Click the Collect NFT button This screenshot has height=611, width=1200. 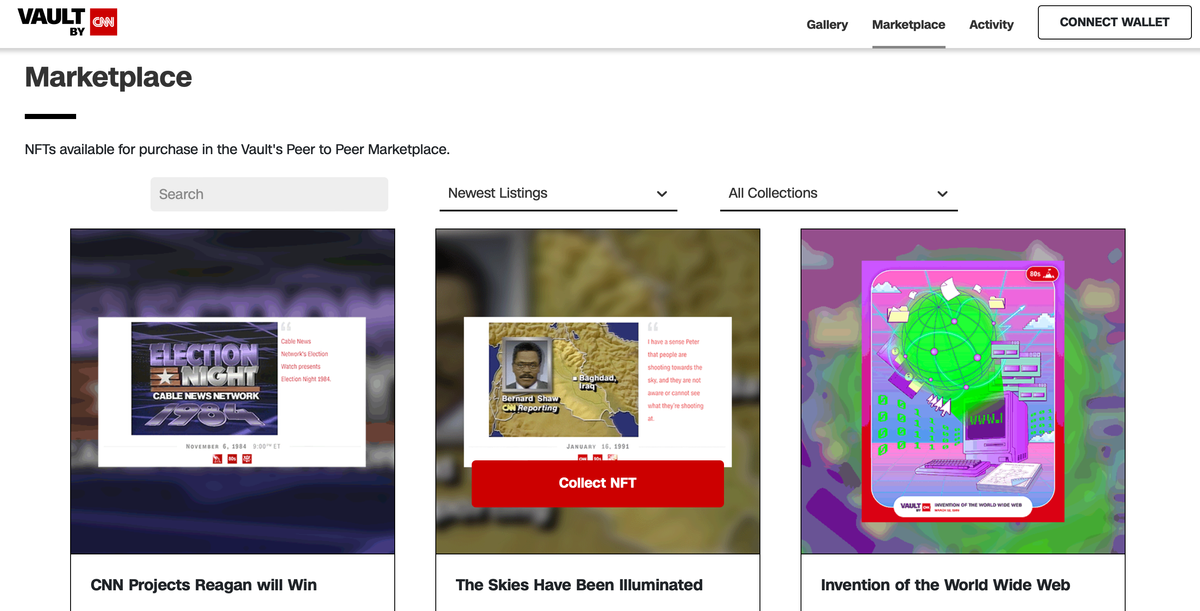597,483
